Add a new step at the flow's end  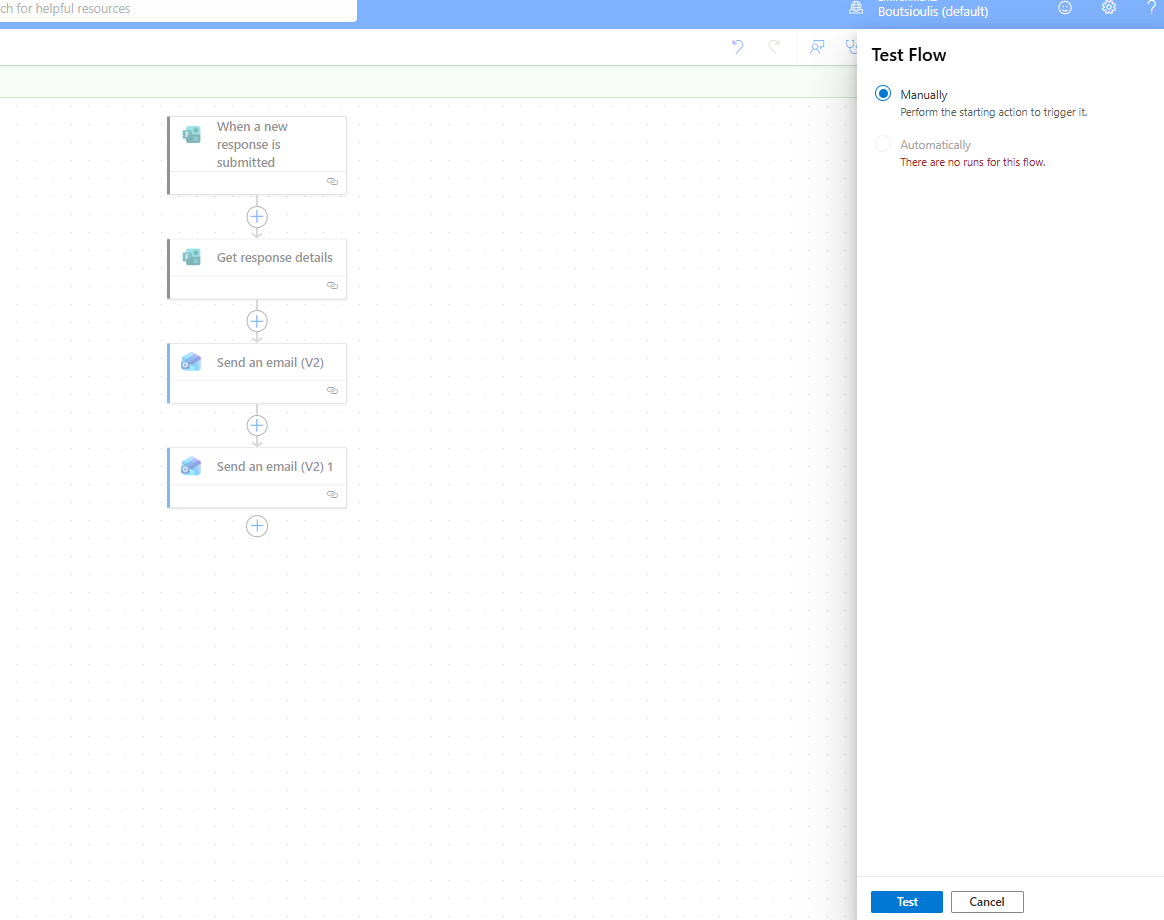257,526
